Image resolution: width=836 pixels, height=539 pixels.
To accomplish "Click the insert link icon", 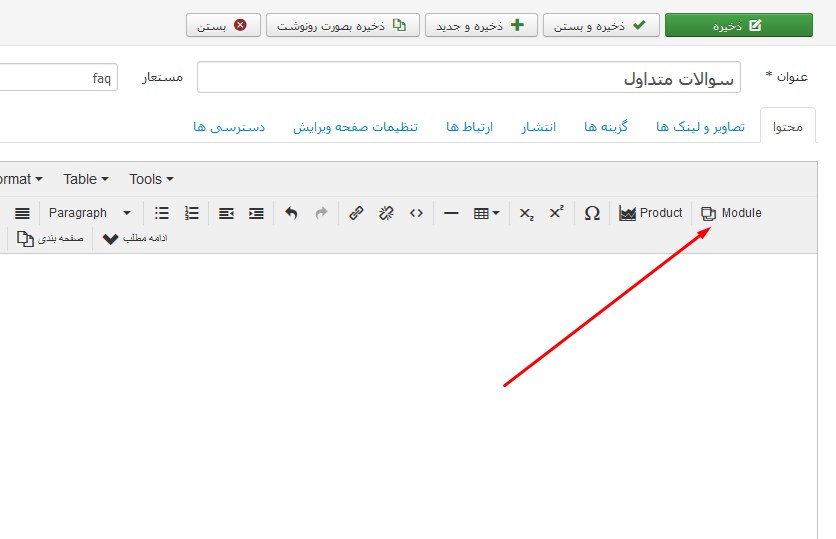I will point(356,213).
